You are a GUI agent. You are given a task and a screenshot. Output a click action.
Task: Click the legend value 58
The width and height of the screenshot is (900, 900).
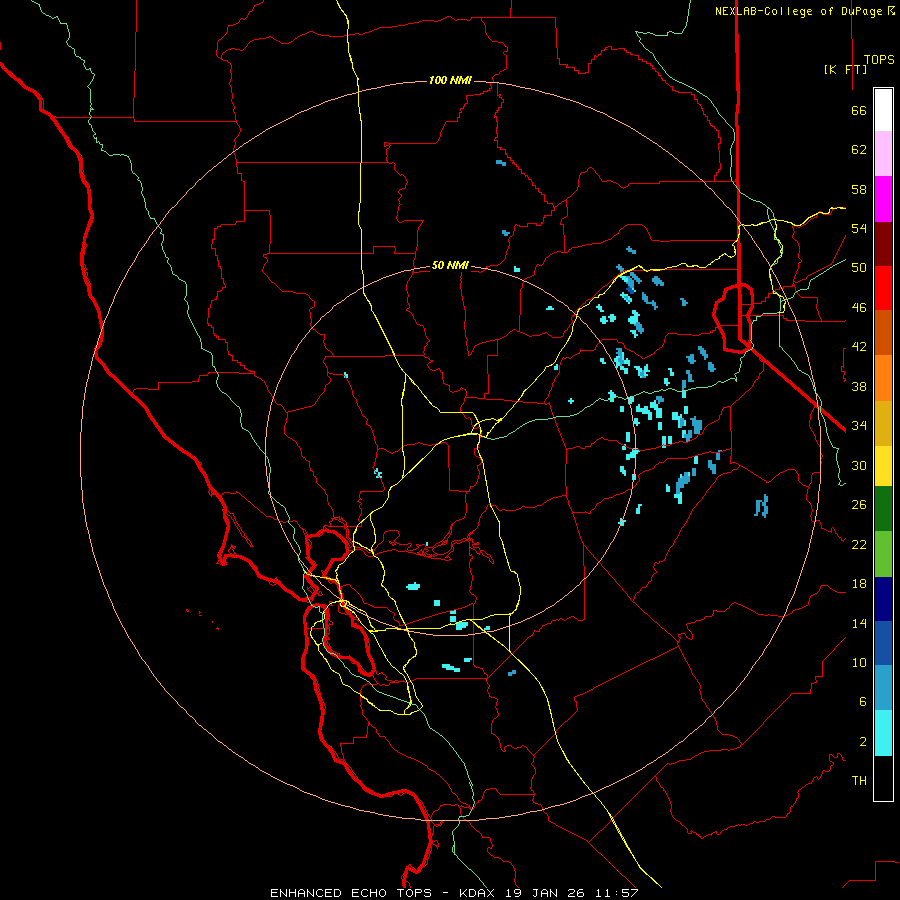(x=859, y=189)
